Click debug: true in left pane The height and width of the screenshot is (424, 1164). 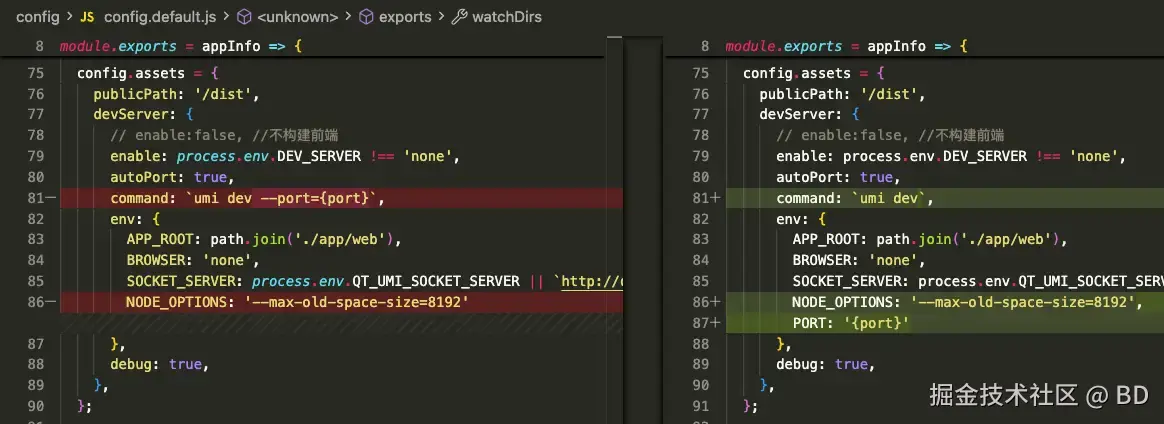coord(160,365)
